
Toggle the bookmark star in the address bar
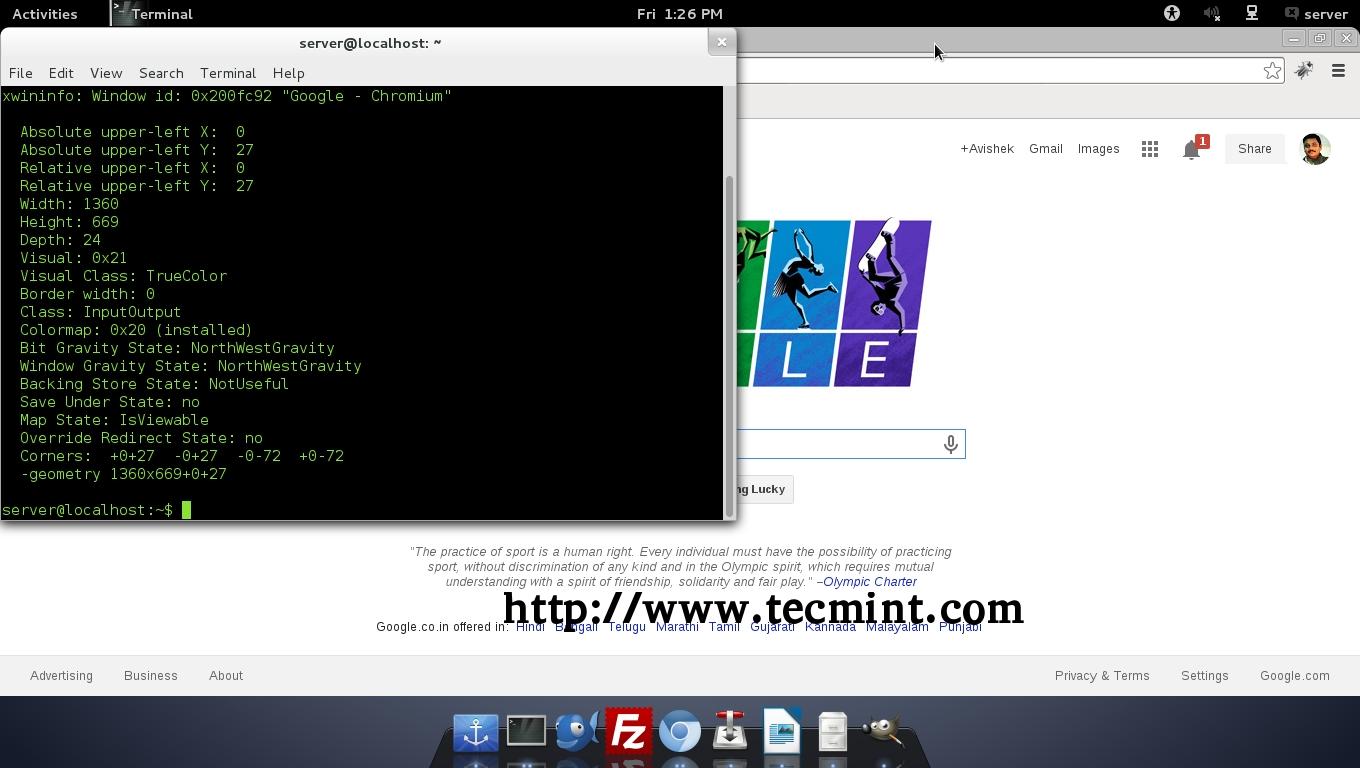[x=1272, y=70]
